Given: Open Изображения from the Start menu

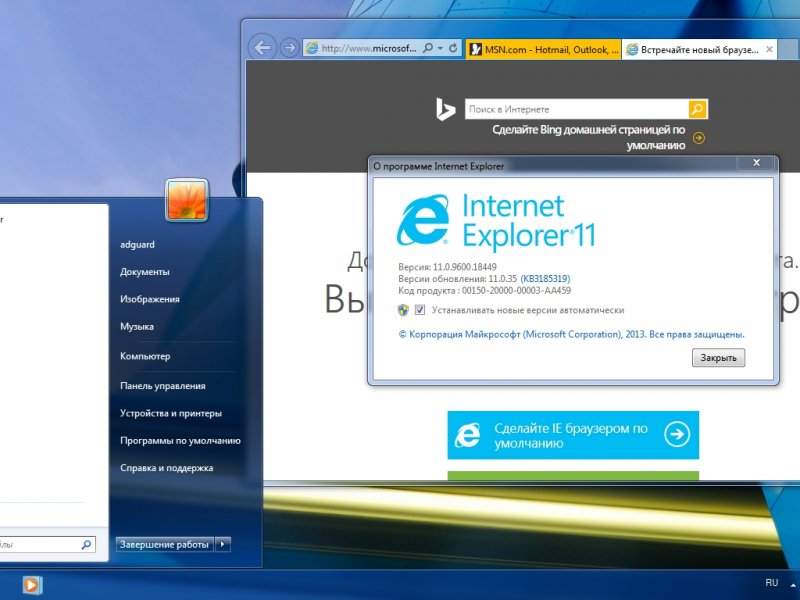Looking at the screenshot, I should pos(150,299).
